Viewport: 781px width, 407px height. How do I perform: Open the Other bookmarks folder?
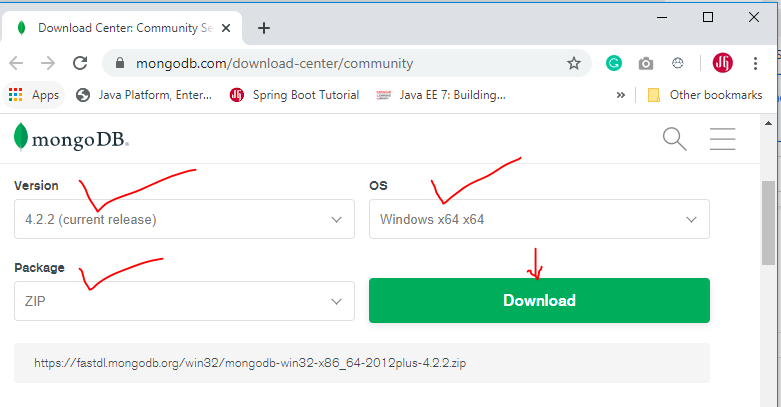tap(705, 95)
